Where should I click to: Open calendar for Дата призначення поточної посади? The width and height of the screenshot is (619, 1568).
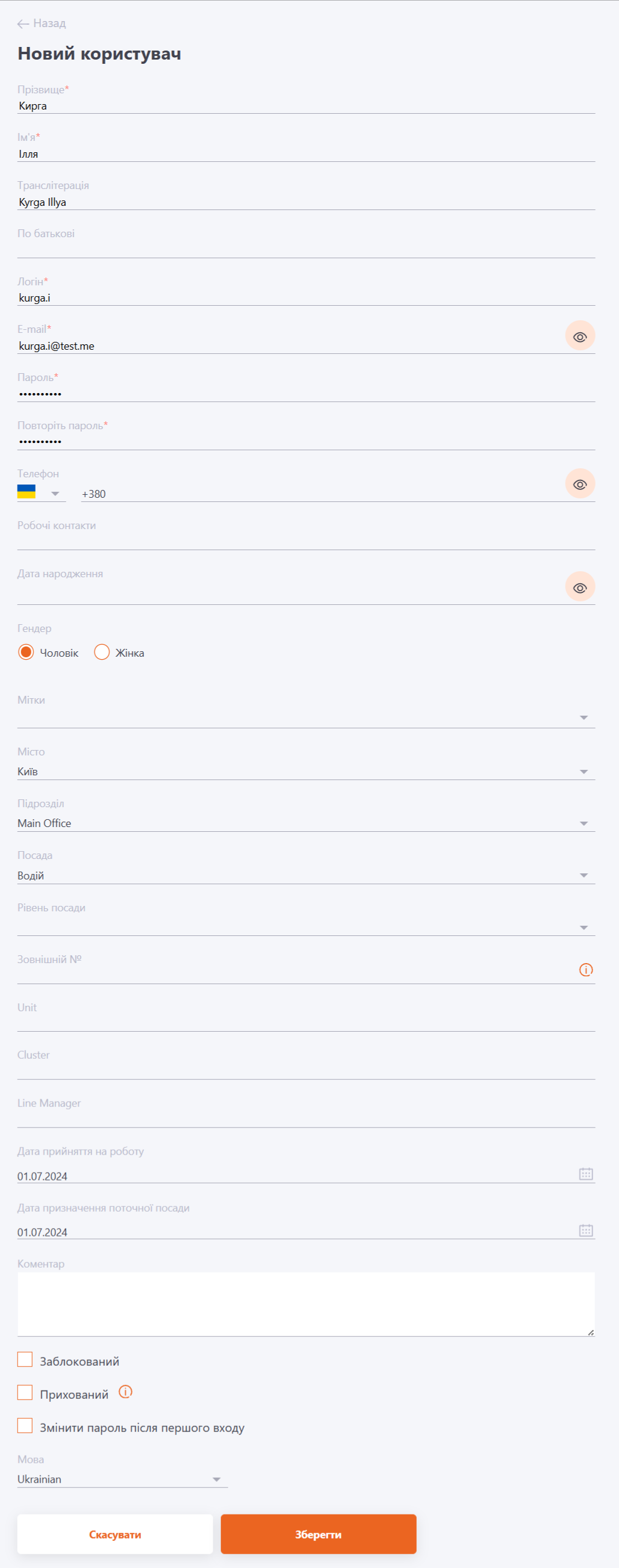pyautogui.click(x=585, y=1231)
